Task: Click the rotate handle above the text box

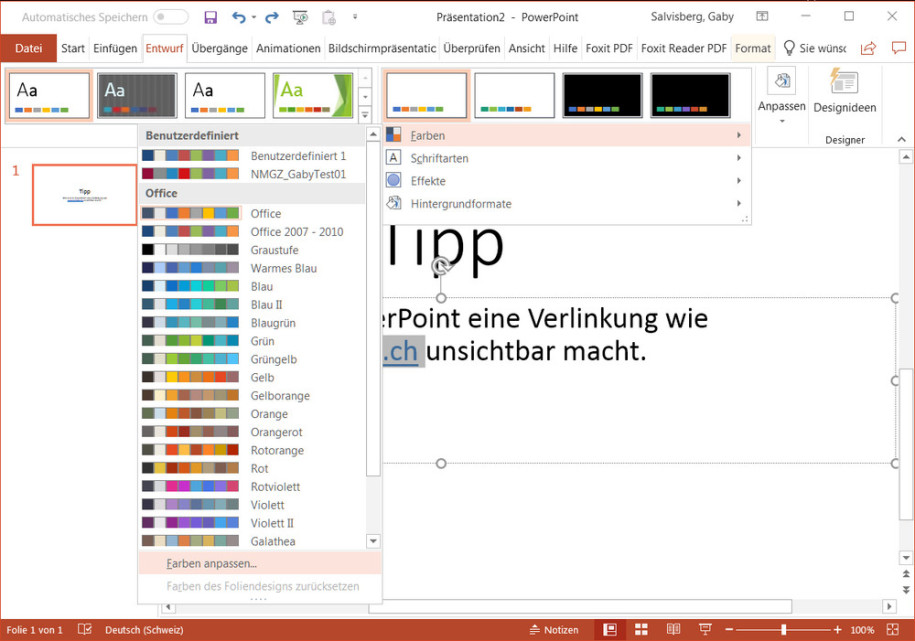Action: (442, 266)
